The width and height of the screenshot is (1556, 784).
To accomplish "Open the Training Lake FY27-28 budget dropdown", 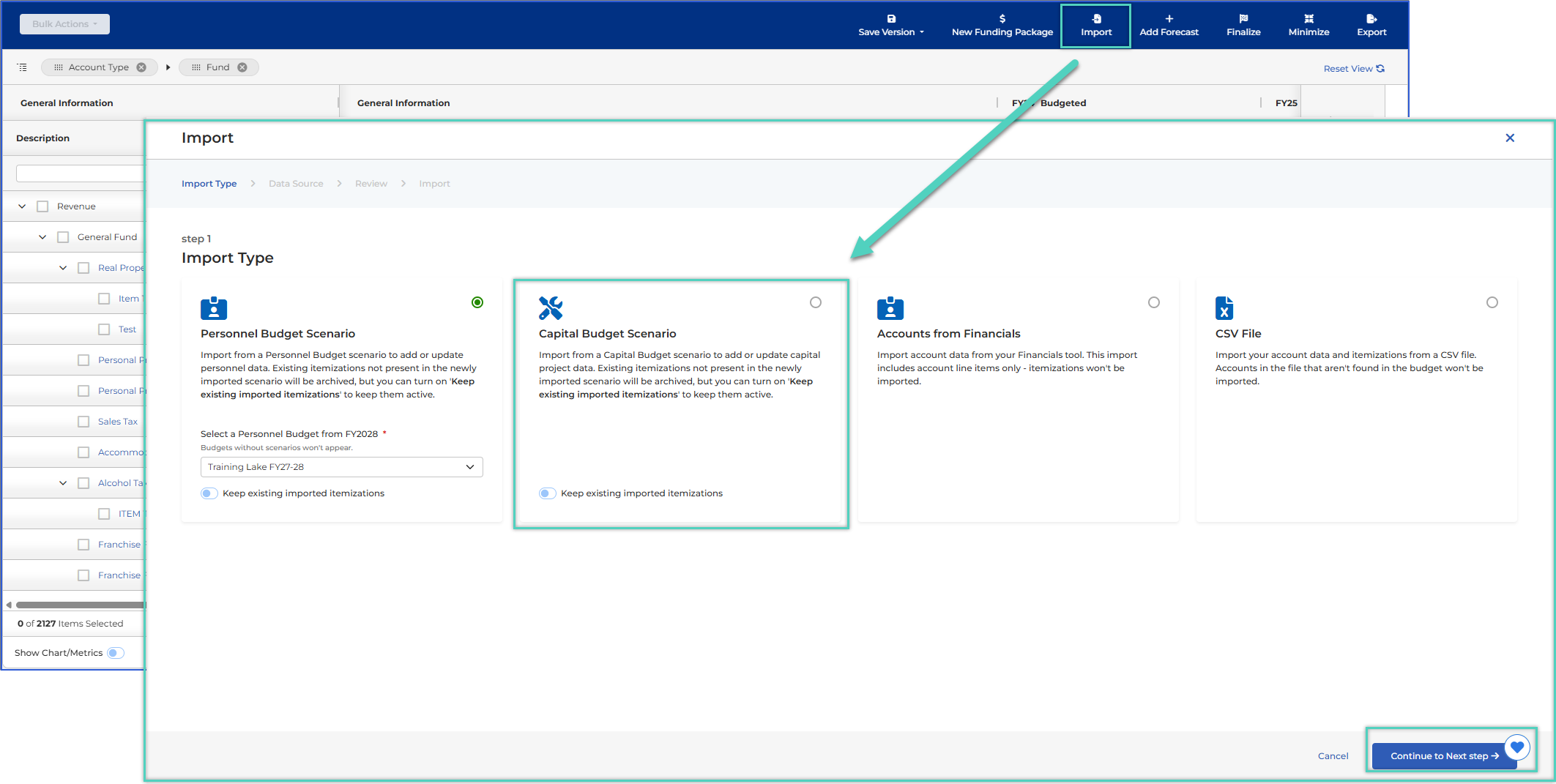I will click(341, 467).
